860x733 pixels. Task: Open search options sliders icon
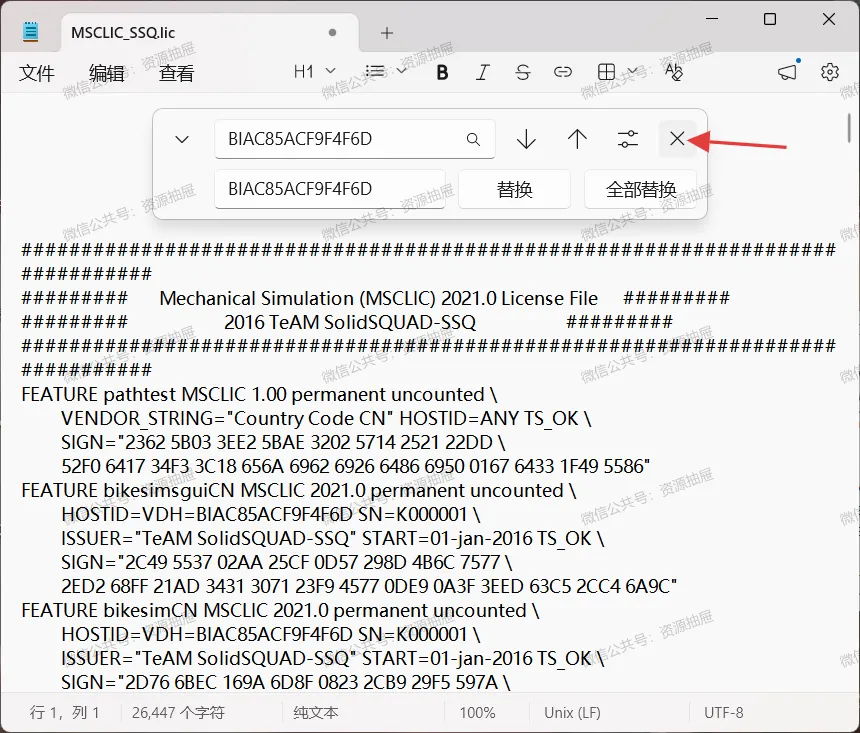click(627, 139)
